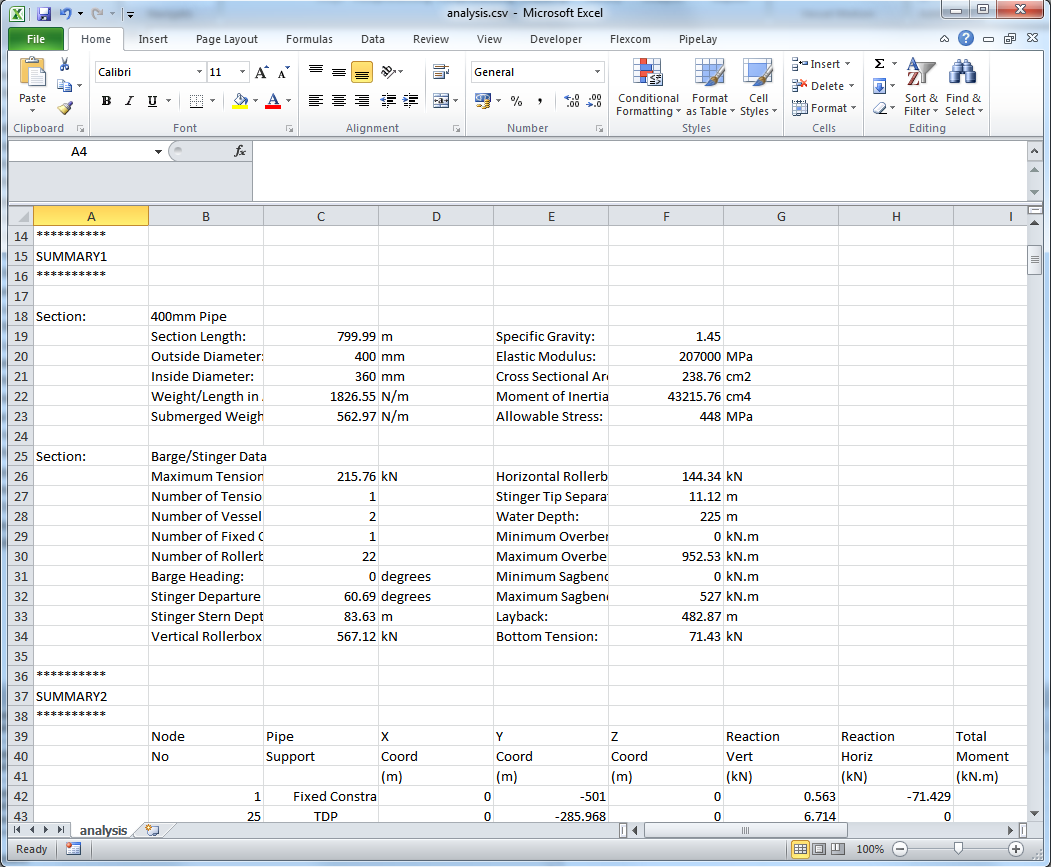Open the font name dropdown showing Calibri
Image resolution: width=1051 pixels, height=867 pixels.
point(199,72)
